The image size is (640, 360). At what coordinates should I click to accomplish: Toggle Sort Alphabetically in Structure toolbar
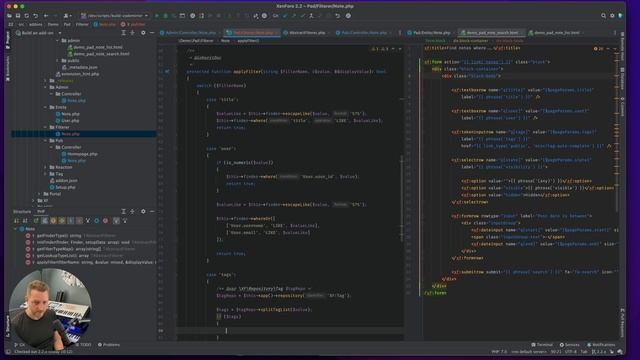click(x=25, y=221)
